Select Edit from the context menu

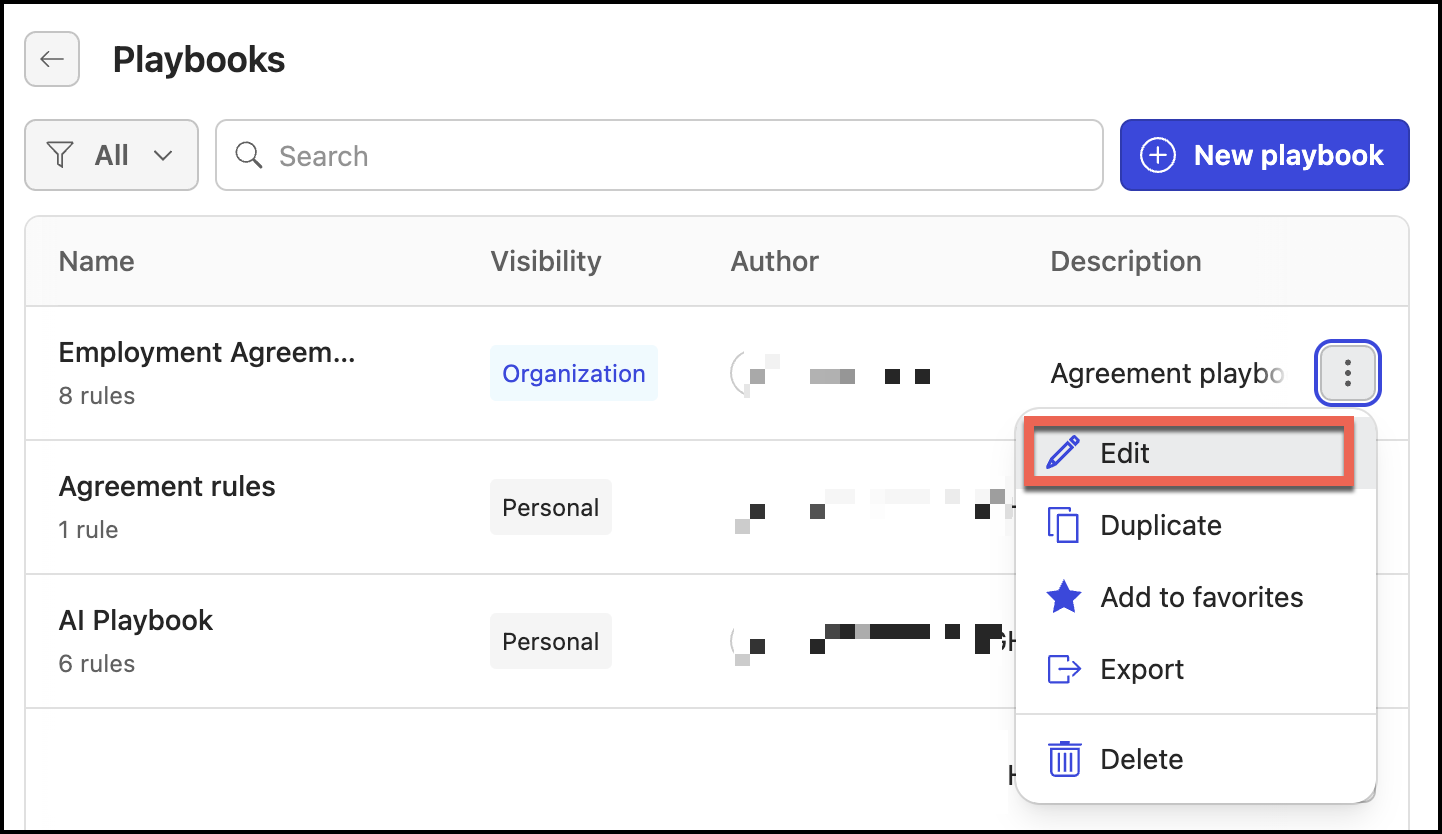click(1190, 453)
